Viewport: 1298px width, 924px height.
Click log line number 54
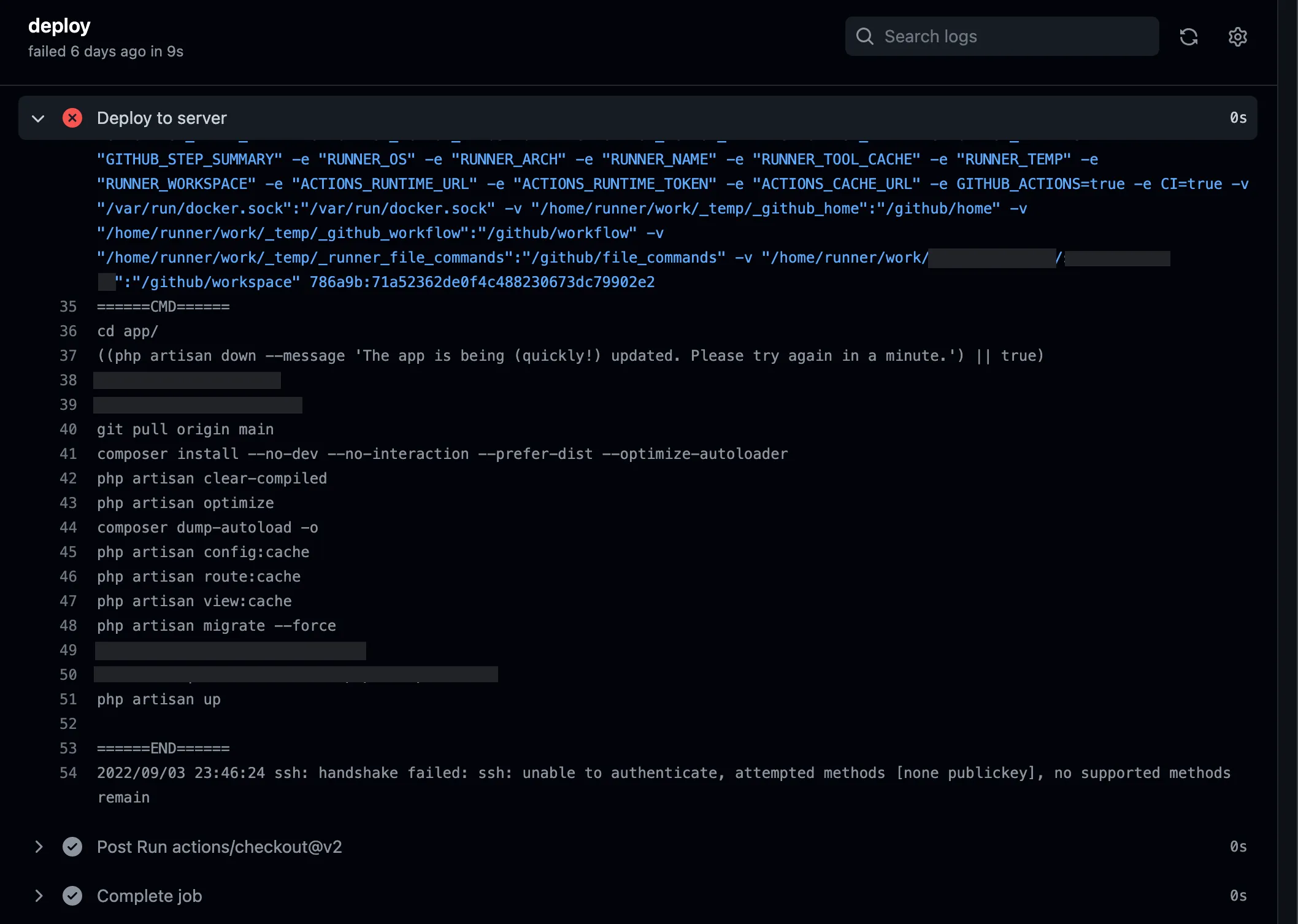[68, 773]
